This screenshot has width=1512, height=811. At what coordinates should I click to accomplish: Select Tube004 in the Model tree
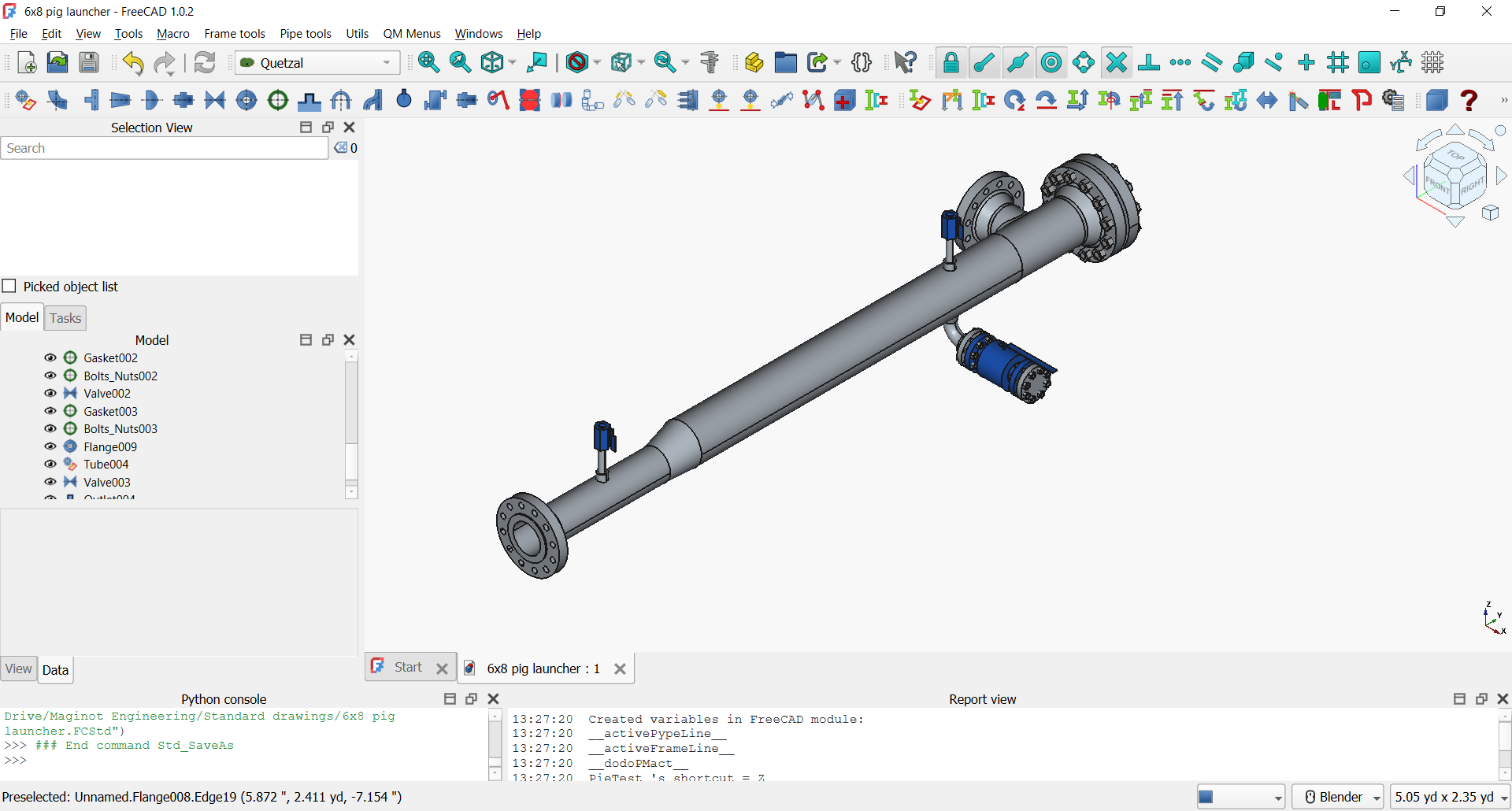pos(106,465)
